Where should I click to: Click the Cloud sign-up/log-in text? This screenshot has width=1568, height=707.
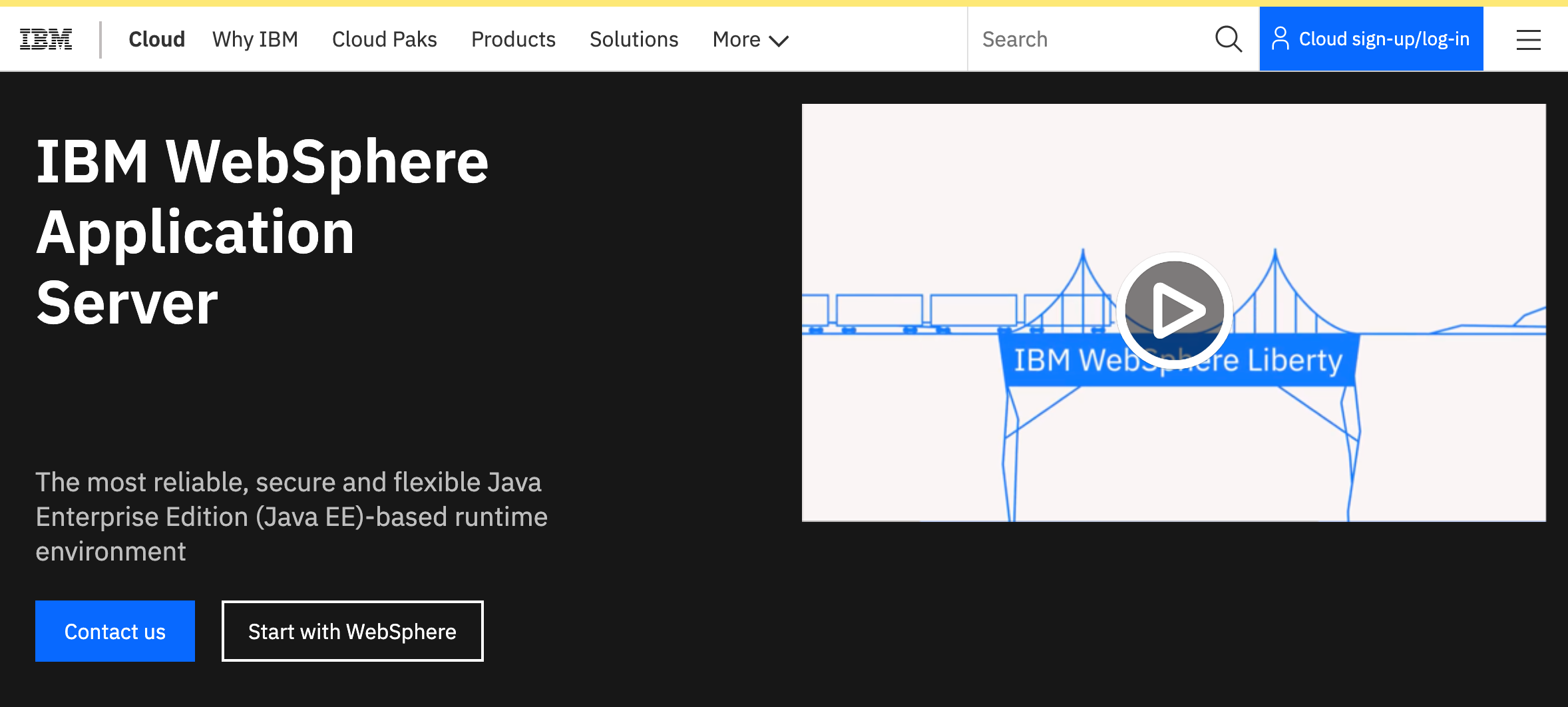tap(1384, 39)
